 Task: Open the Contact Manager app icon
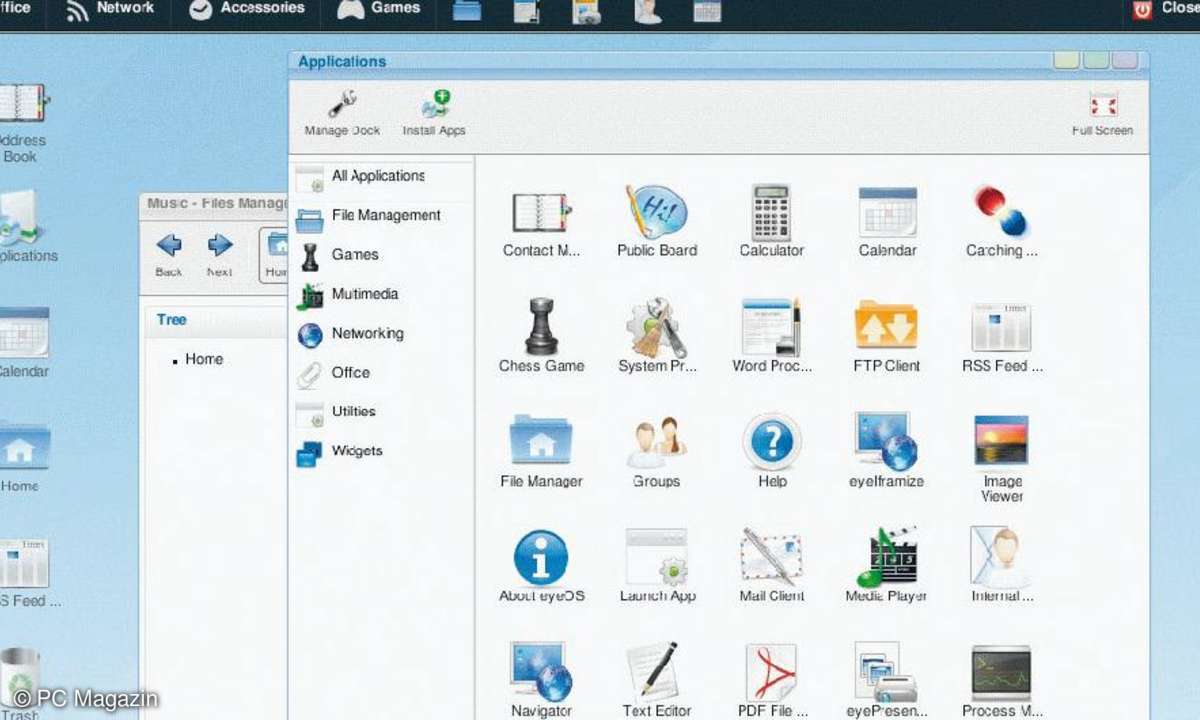(541, 212)
